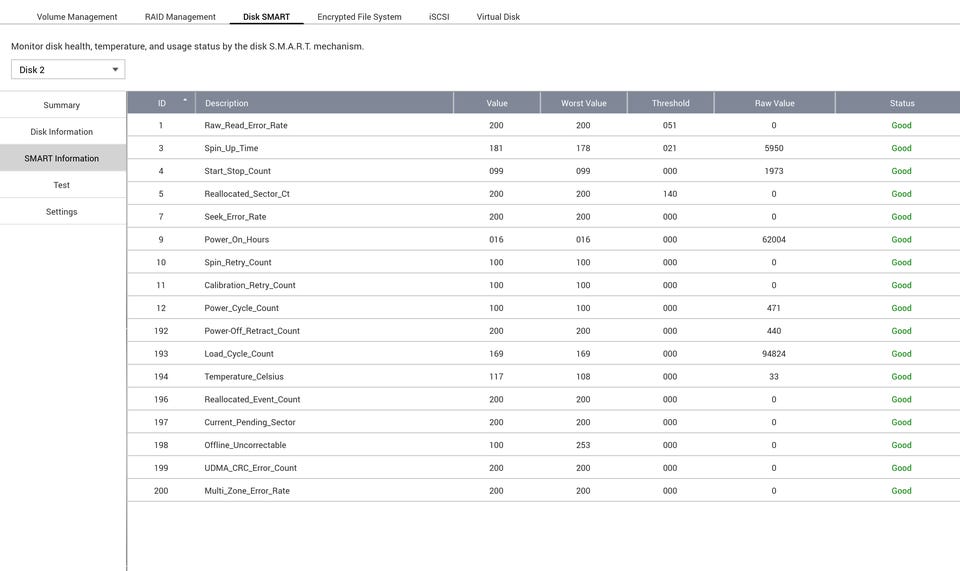
Task: Sort by the Worst Value column
Action: point(583,103)
